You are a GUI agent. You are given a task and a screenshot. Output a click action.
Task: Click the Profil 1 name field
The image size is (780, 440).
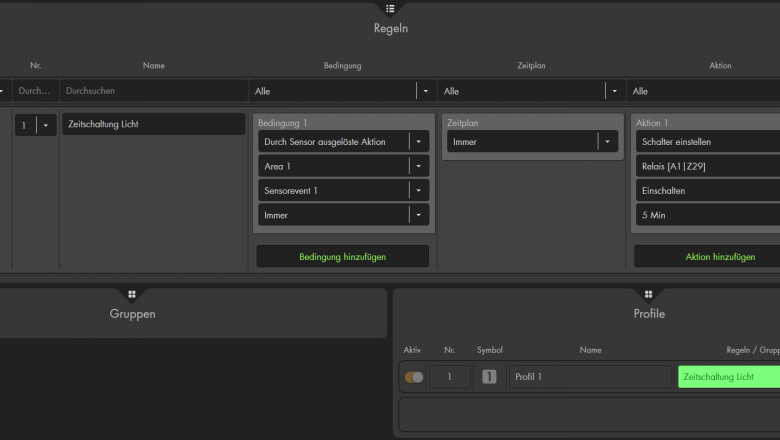tap(589, 377)
